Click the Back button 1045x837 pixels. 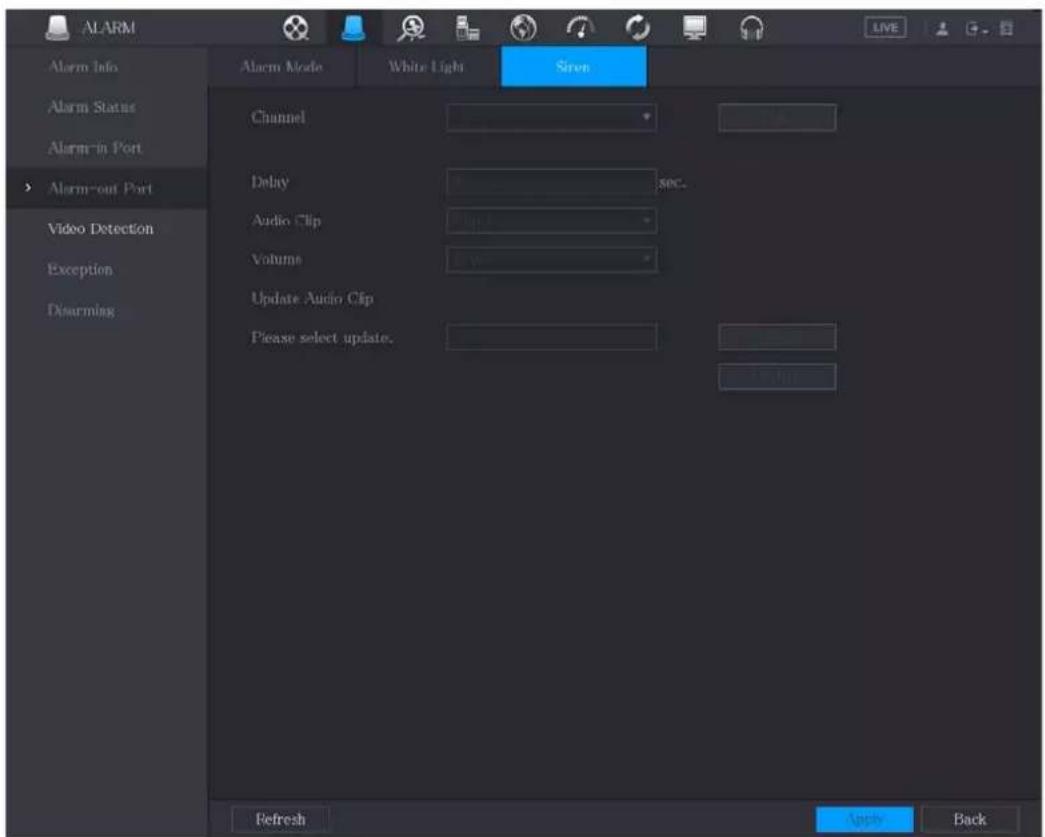[970, 819]
